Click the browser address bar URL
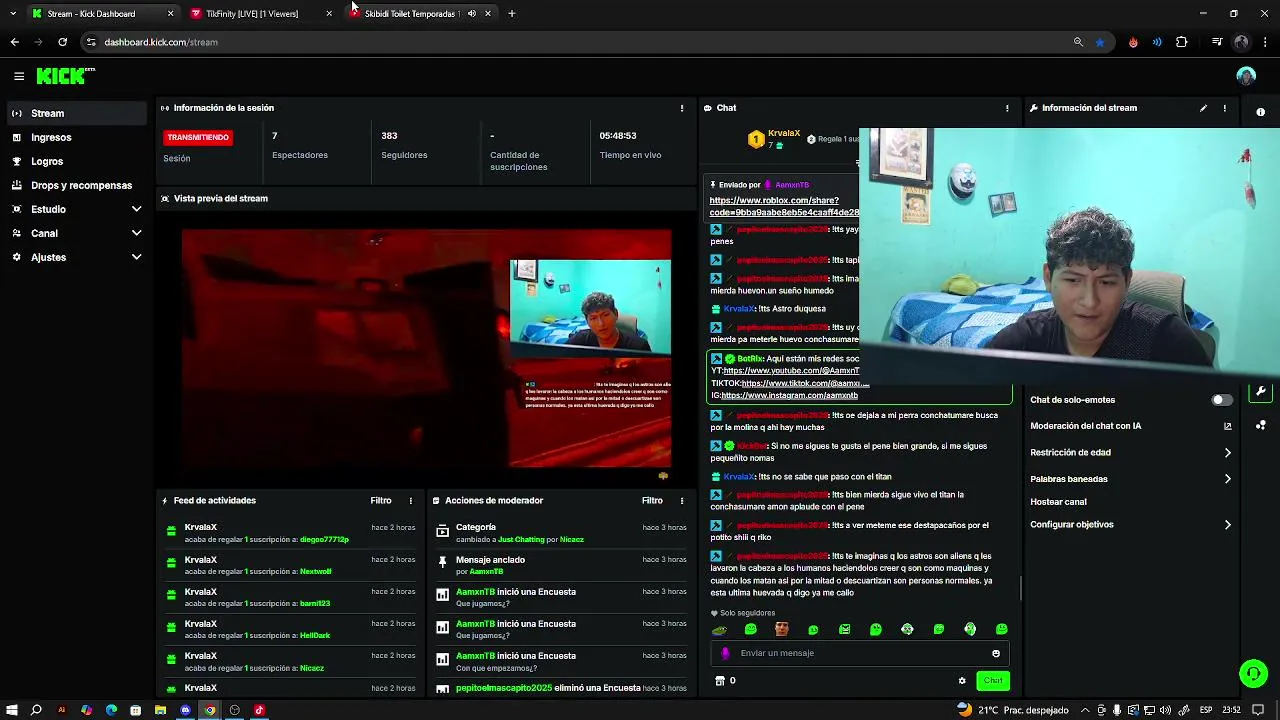The width and height of the screenshot is (1280, 720). click(x=161, y=42)
